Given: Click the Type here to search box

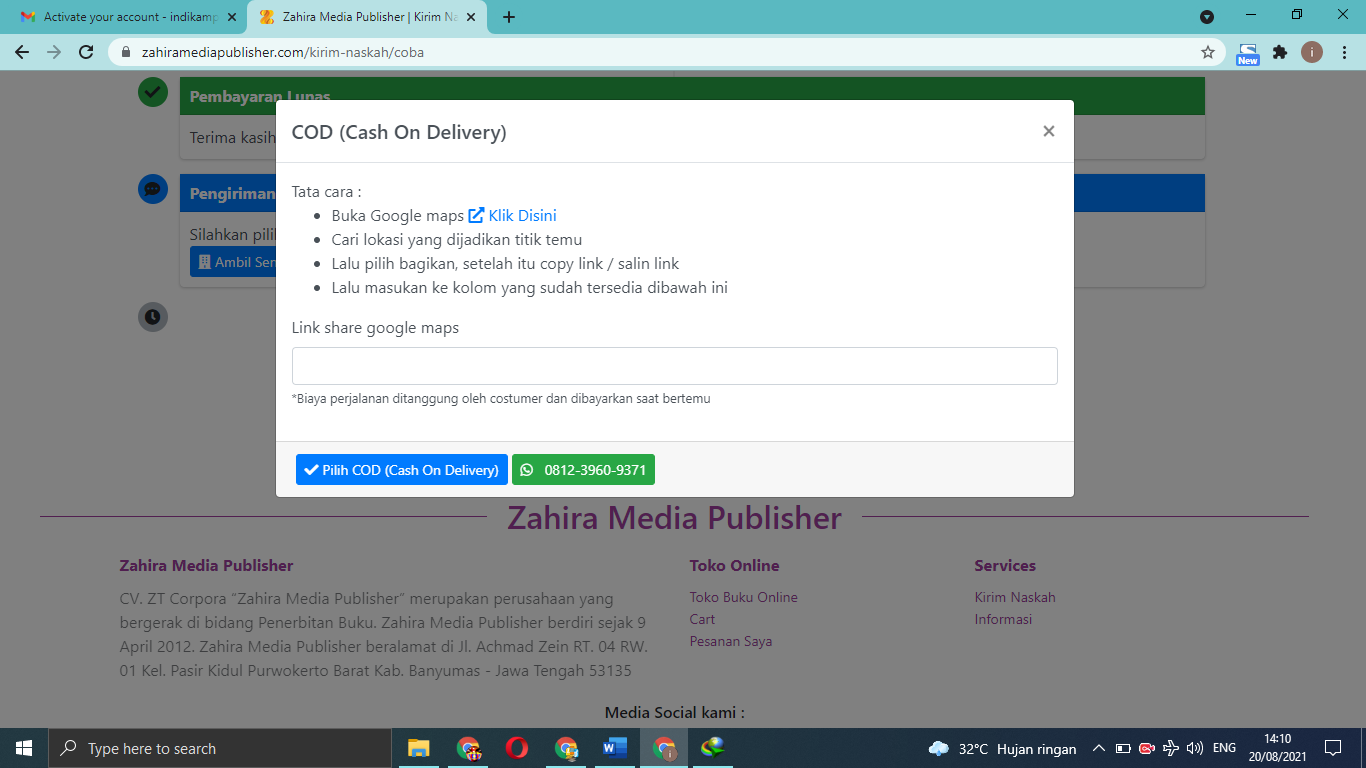Looking at the screenshot, I should (x=220, y=748).
